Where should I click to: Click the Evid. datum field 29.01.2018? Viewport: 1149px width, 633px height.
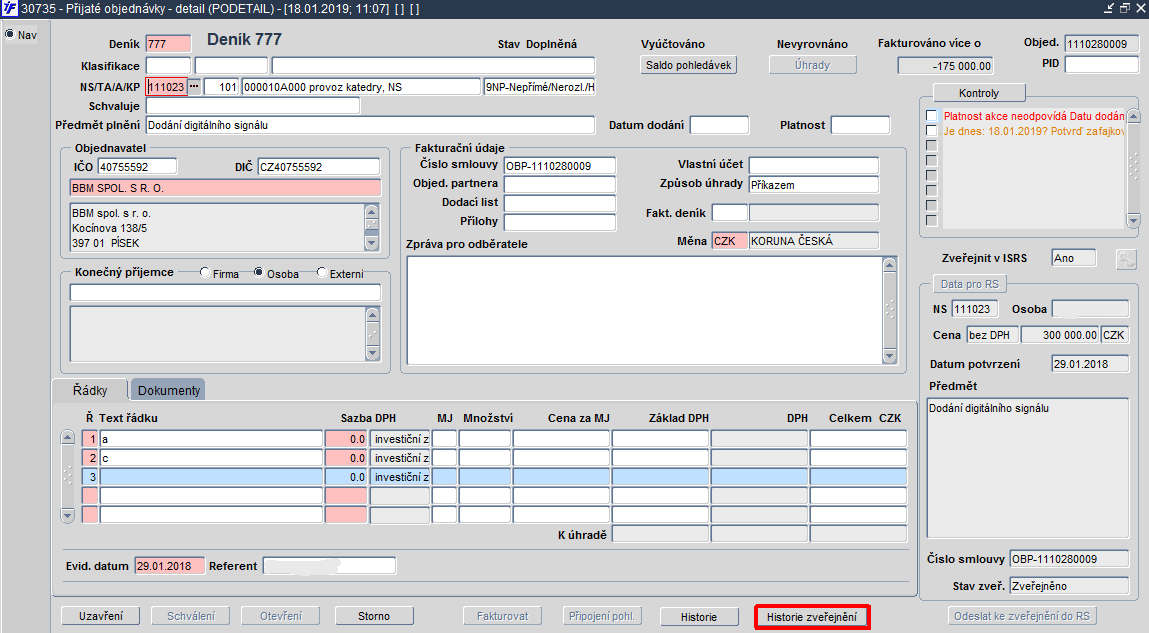point(169,566)
